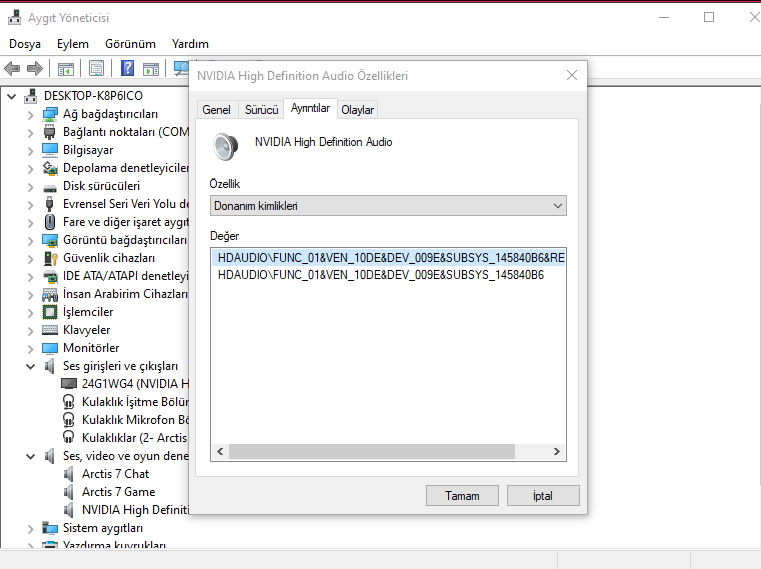The height and width of the screenshot is (569, 761).
Task: Close the NVIDIA properties dialog
Action: (x=572, y=75)
